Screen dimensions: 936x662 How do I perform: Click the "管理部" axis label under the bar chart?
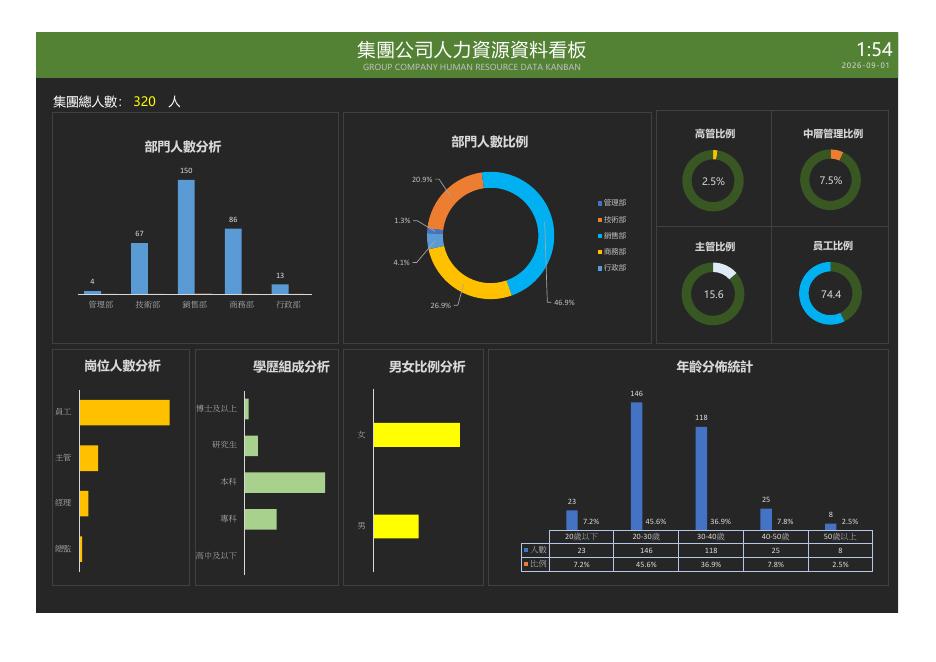tap(101, 304)
